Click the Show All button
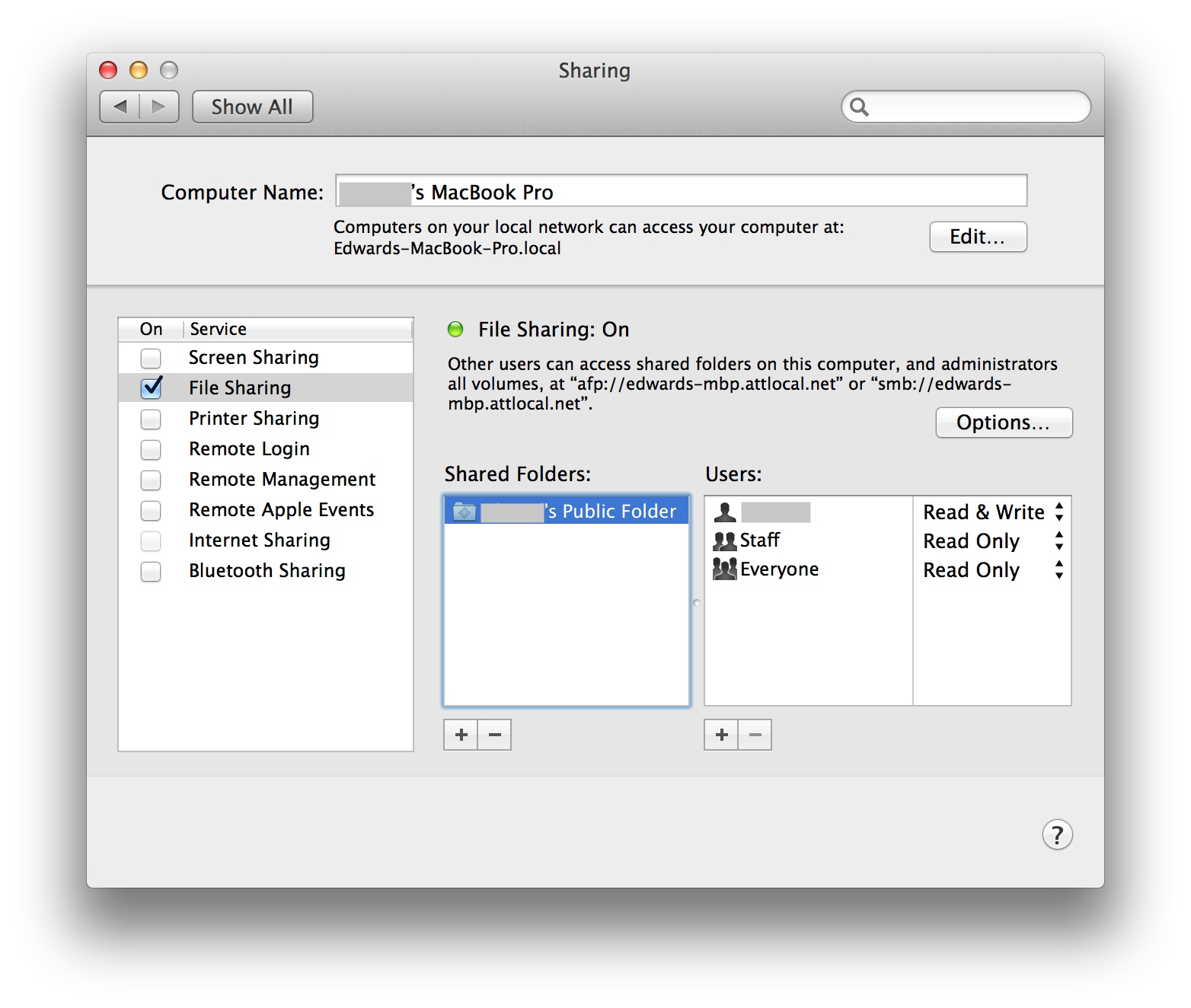1191x1008 pixels. point(252,107)
